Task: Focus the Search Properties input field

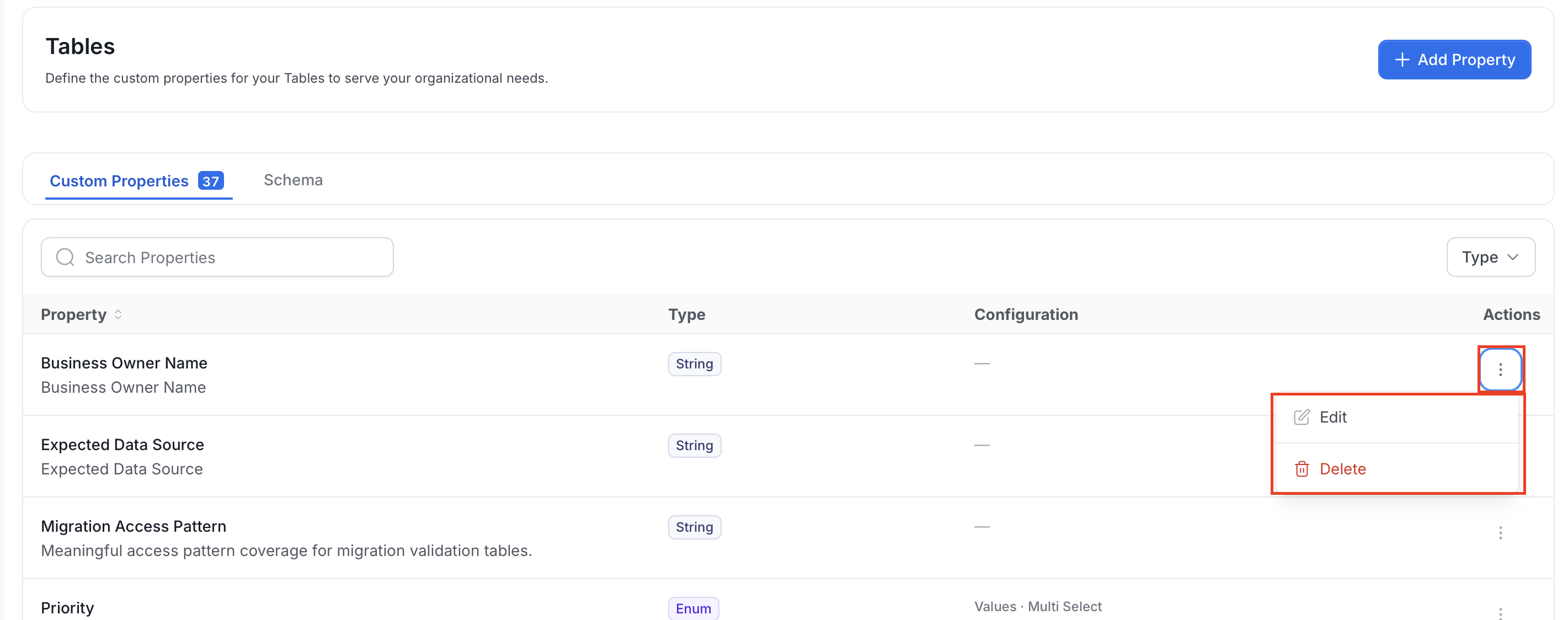Action: (x=217, y=258)
